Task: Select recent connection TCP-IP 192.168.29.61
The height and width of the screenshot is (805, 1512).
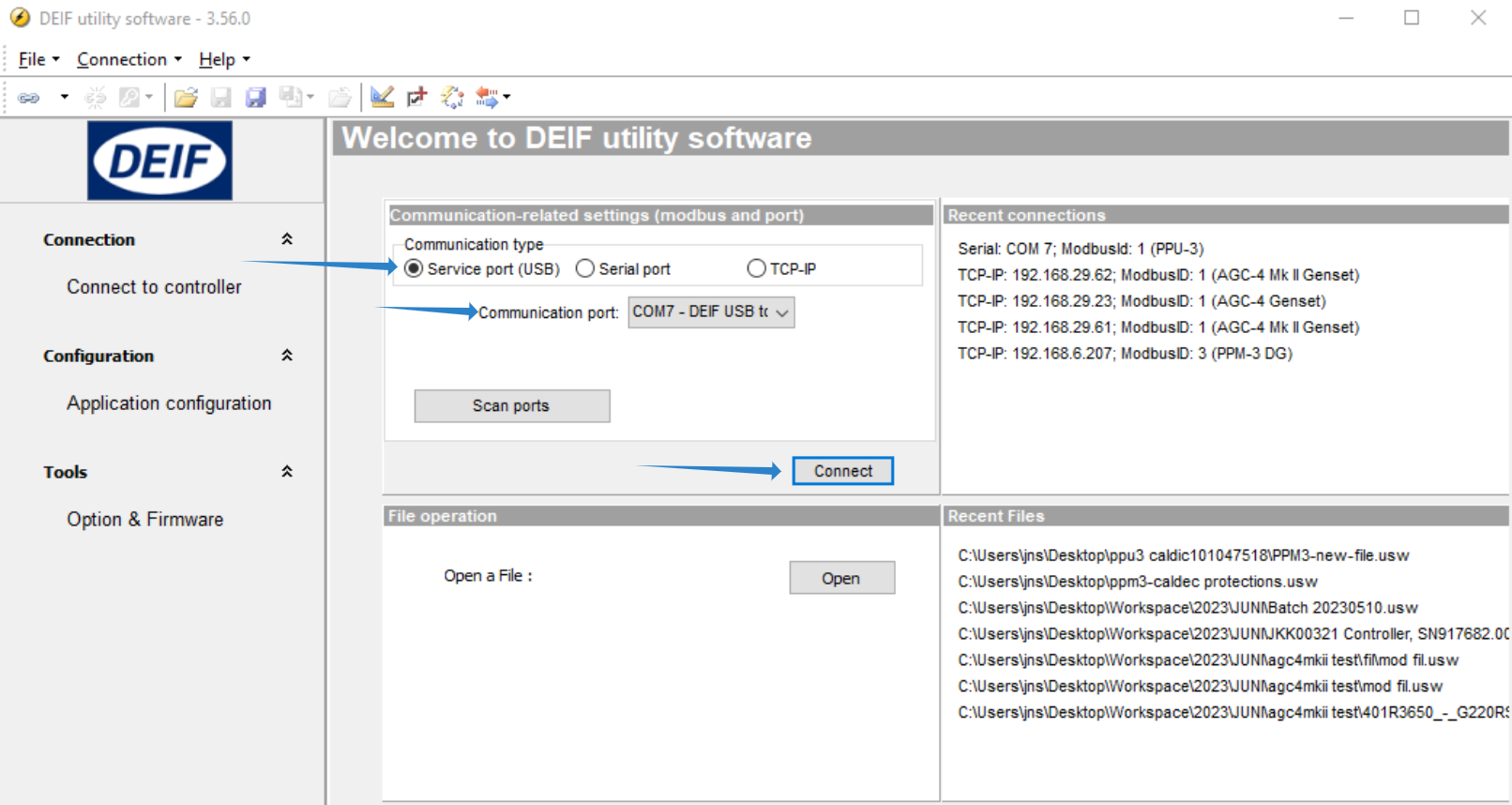Action: (x=1158, y=327)
